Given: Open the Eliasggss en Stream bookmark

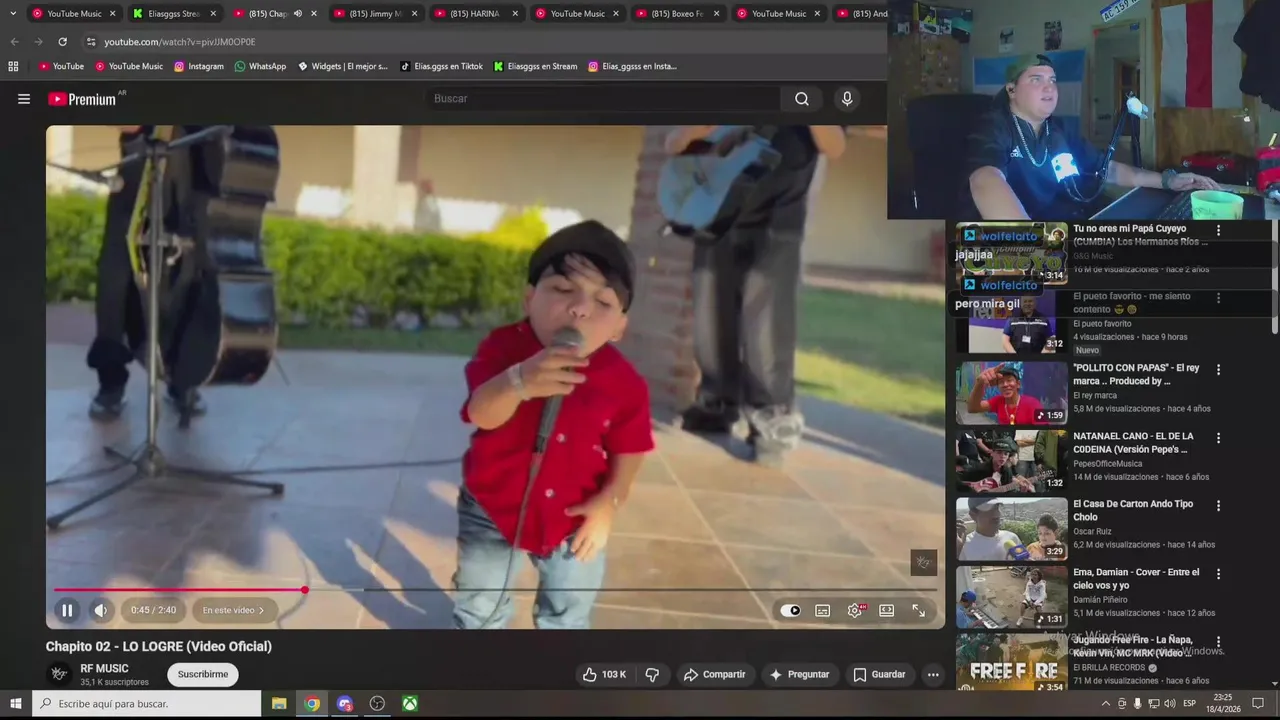Looking at the screenshot, I should (535, 67).
